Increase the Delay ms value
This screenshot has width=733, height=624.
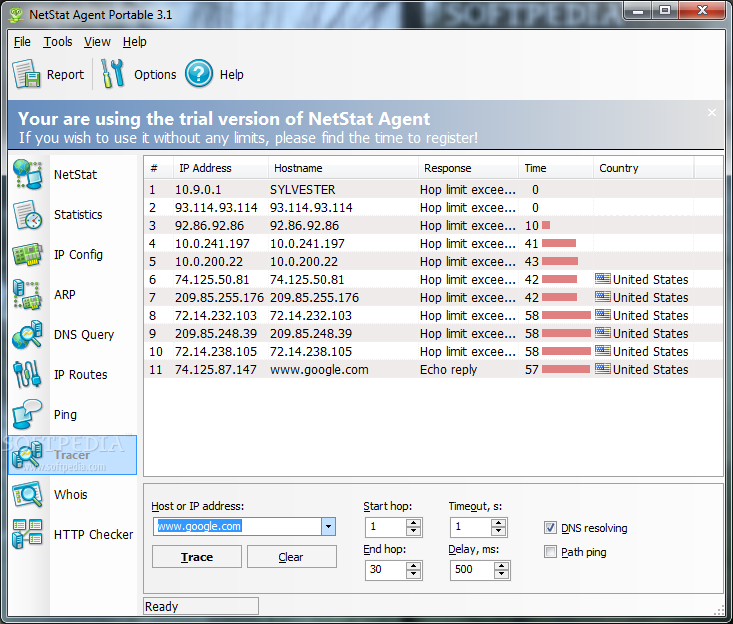click(501, 566)
